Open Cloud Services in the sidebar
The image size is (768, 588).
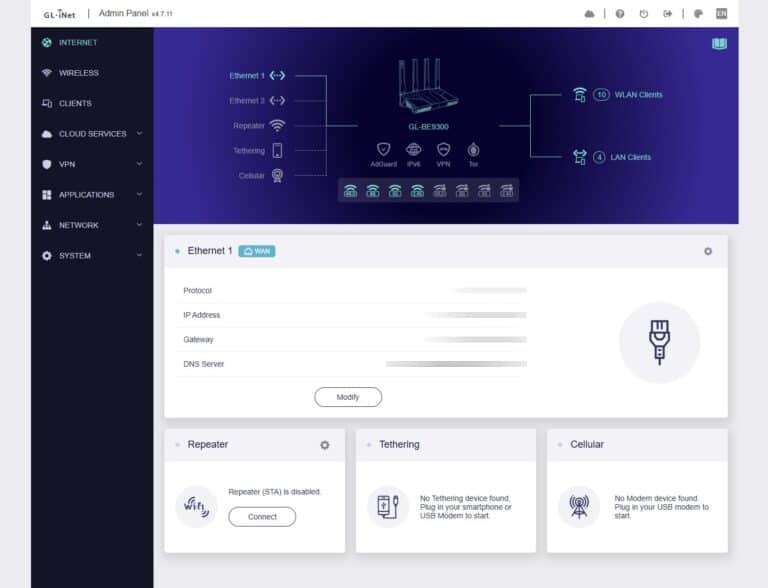coord(92,134)
